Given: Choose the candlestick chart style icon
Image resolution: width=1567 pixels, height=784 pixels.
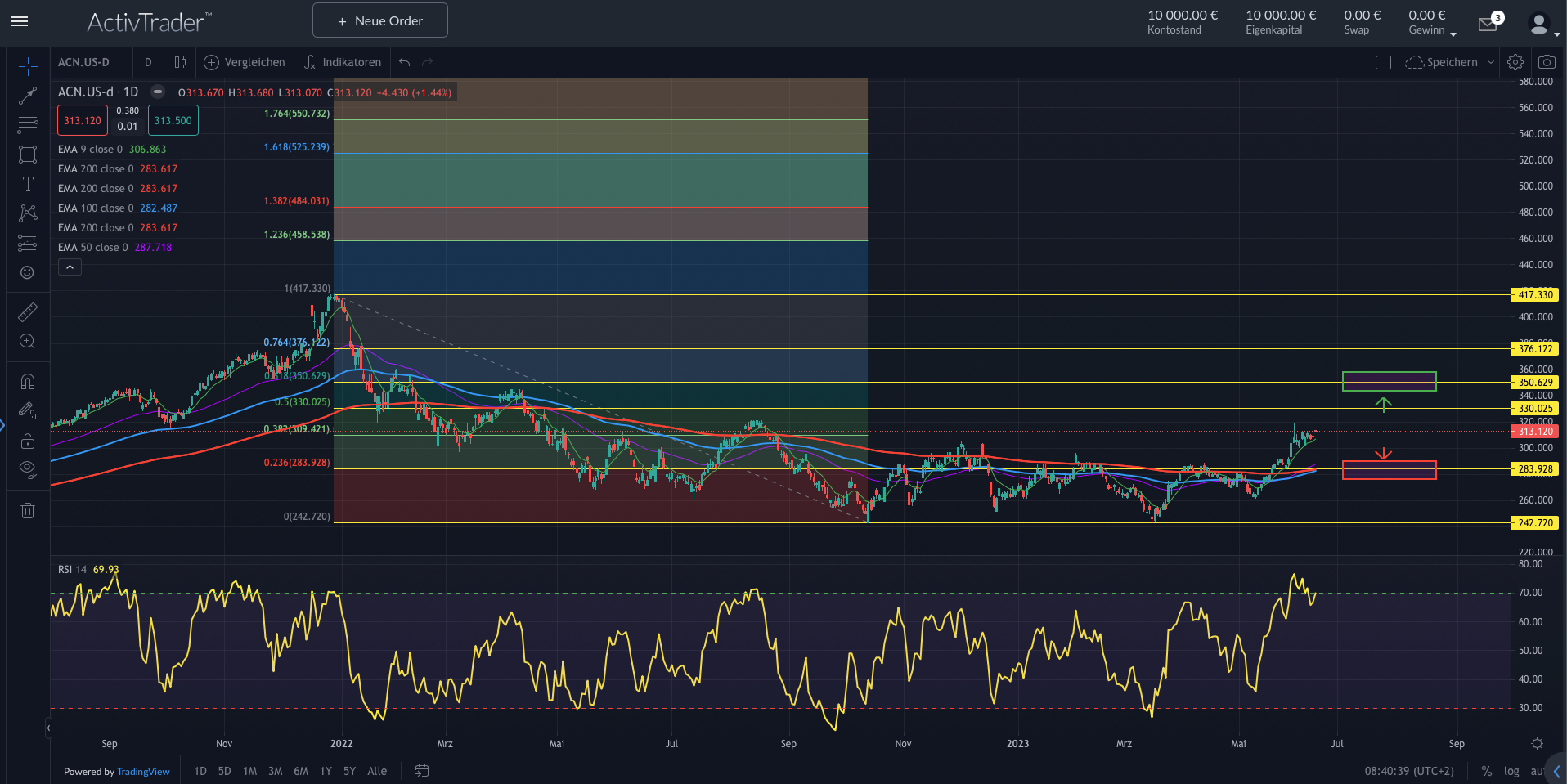Looking at the screenshot, I should pyautogui.click(x=180, y=62).
